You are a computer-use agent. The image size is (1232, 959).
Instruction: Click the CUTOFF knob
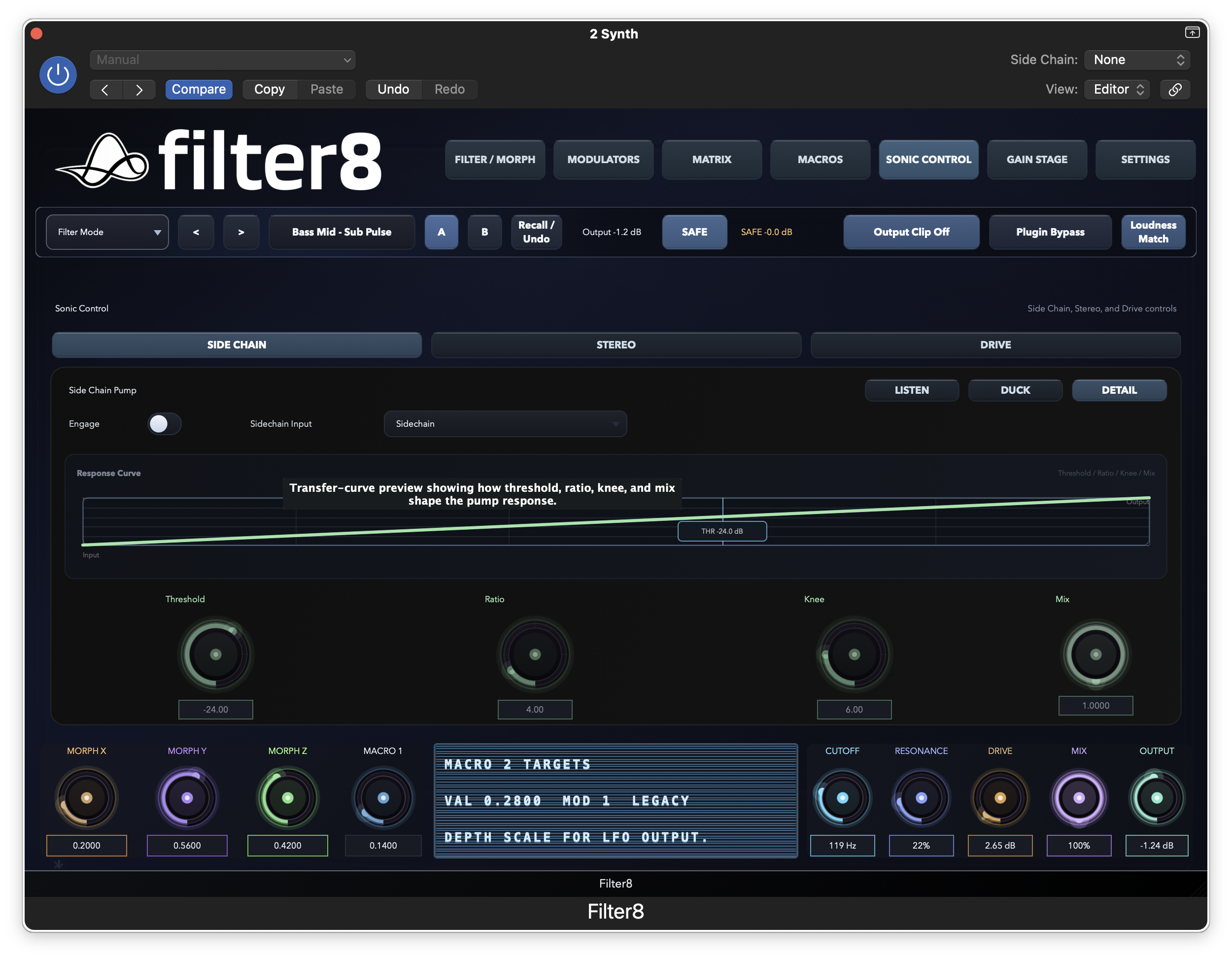point(842,798)
